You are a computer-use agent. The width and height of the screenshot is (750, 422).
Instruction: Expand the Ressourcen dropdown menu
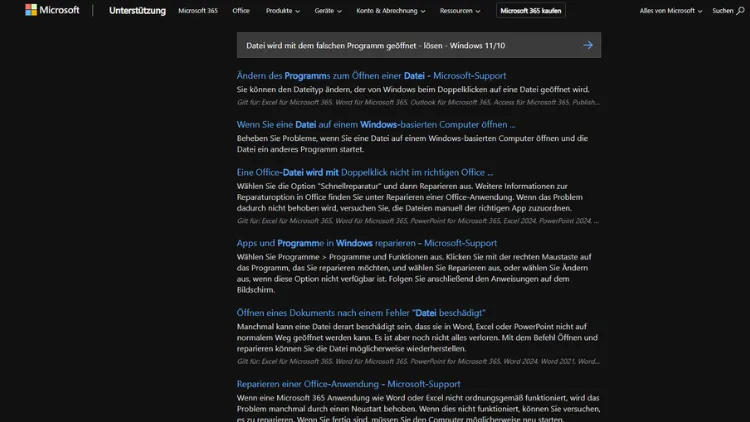(461, 11)
